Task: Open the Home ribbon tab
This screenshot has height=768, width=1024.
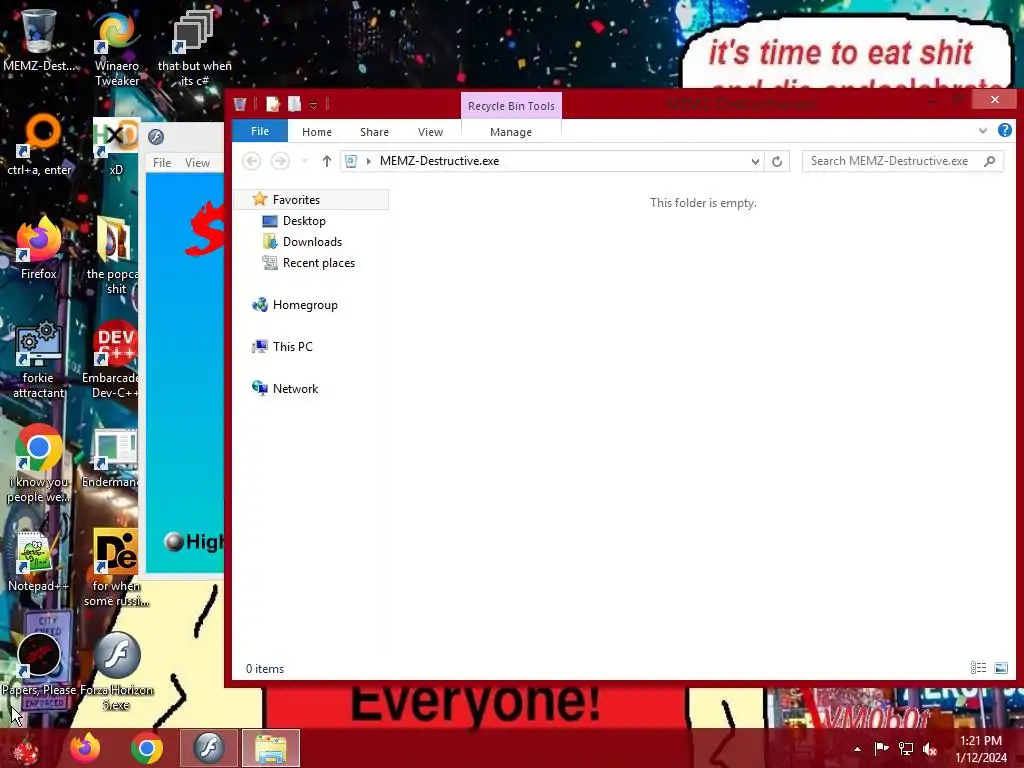Action: [317, 132]
